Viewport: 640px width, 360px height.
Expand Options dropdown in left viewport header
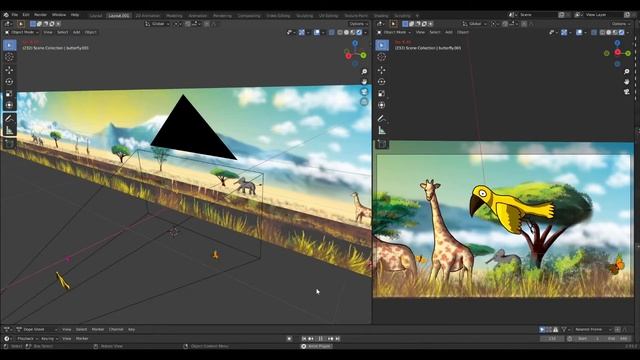coord(358,24)
